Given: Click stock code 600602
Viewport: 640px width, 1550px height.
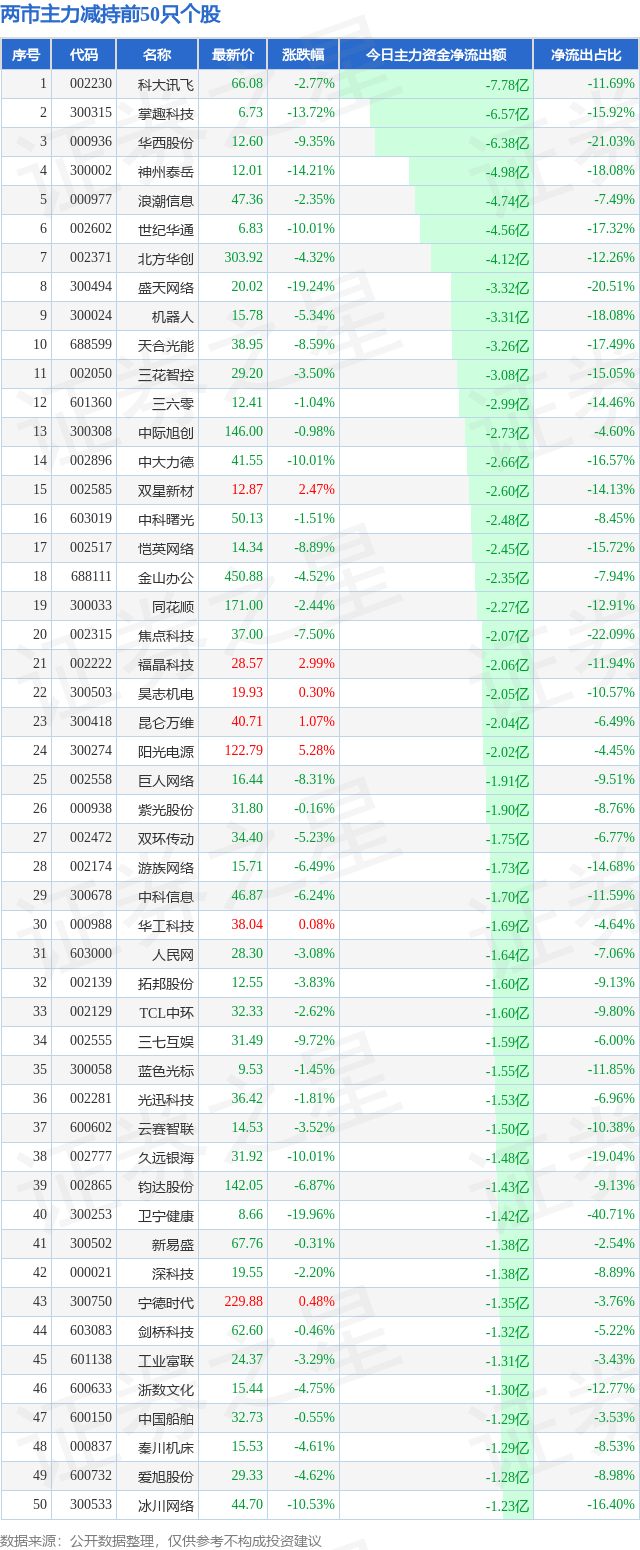Looking at the screenshot, I should click(91, 1128).
